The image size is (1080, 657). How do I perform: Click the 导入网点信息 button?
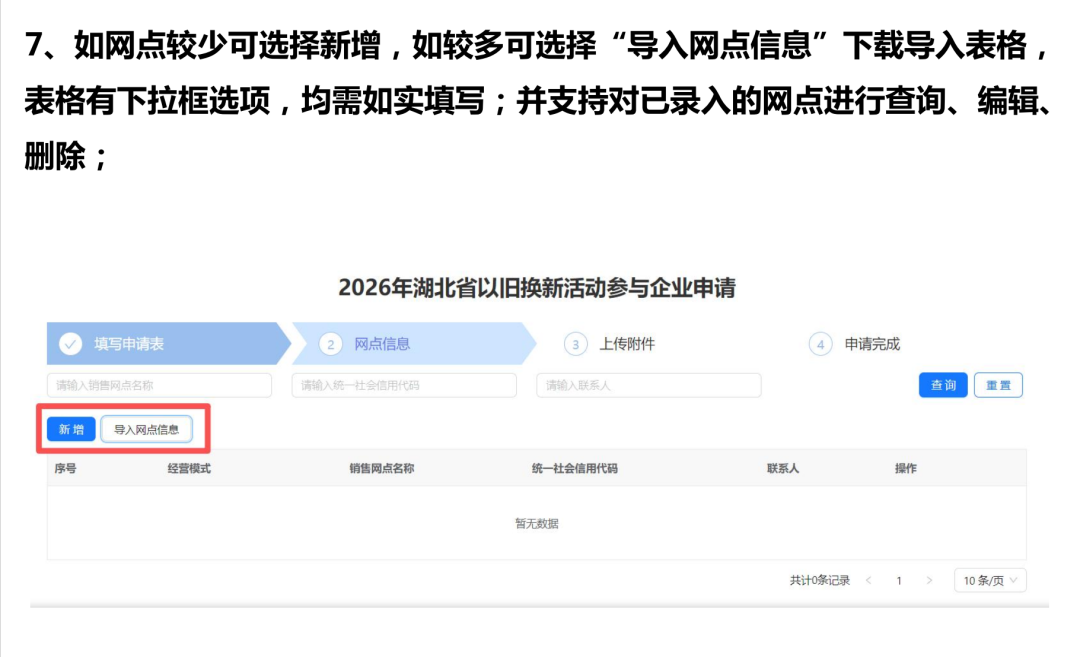click(x=146, y=429)
